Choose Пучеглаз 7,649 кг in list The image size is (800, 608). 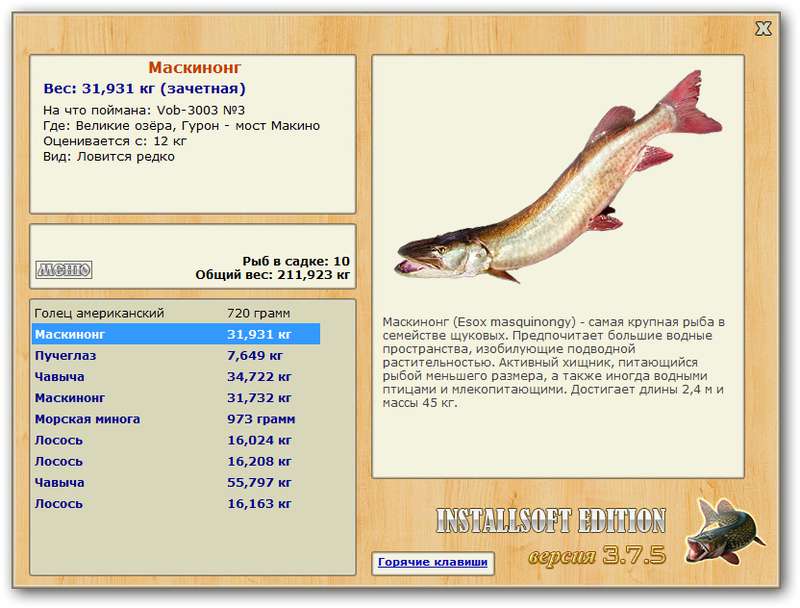point(176,356)
